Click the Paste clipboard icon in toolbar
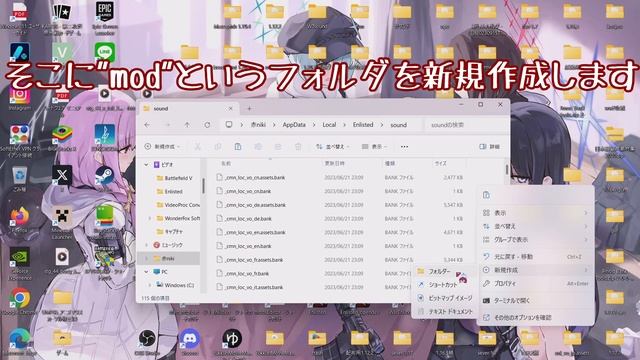This screenshot has height=360, width=640. coord(238,147)
